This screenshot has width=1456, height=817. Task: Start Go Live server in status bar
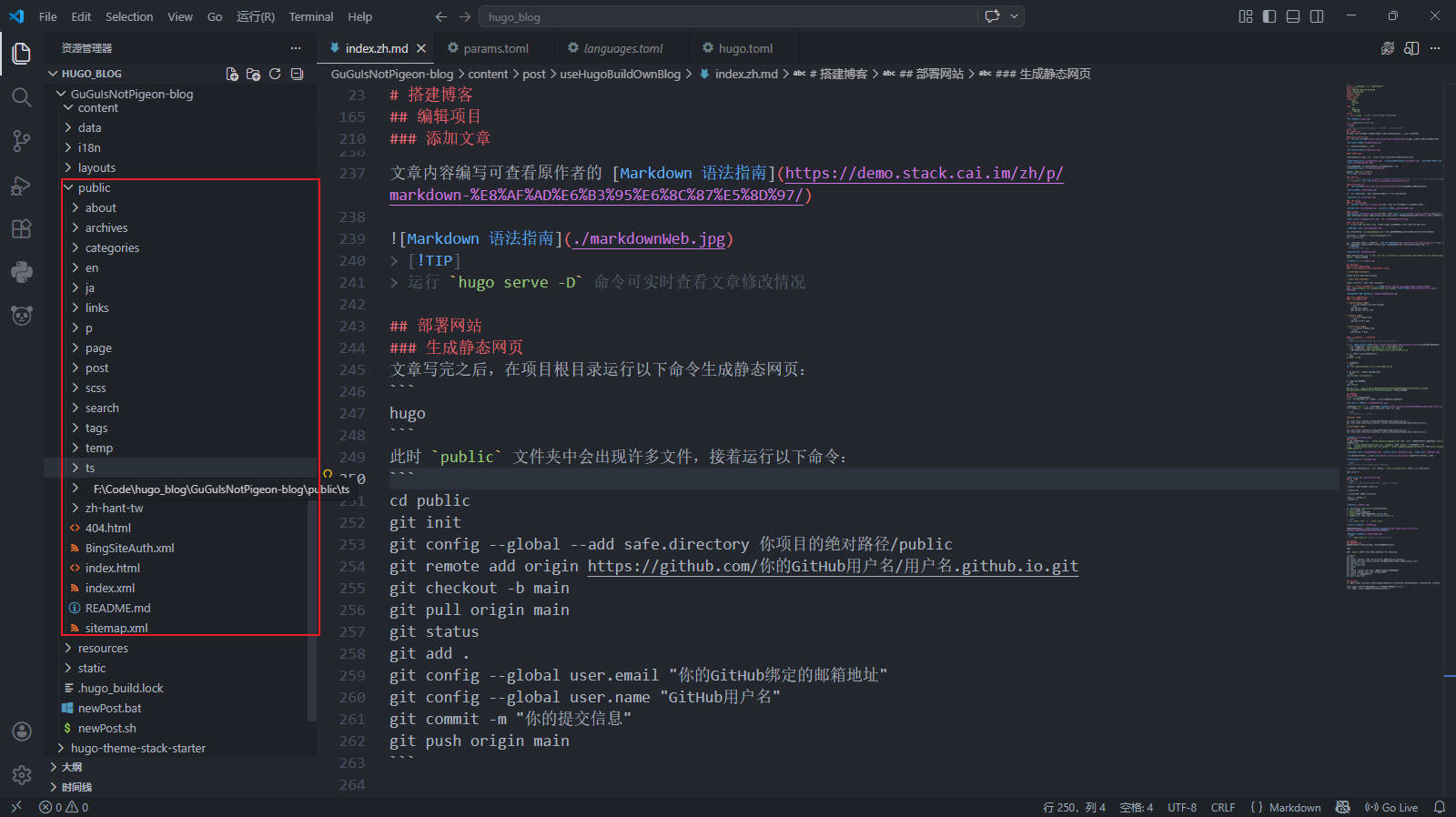[x=1391, y=807]
